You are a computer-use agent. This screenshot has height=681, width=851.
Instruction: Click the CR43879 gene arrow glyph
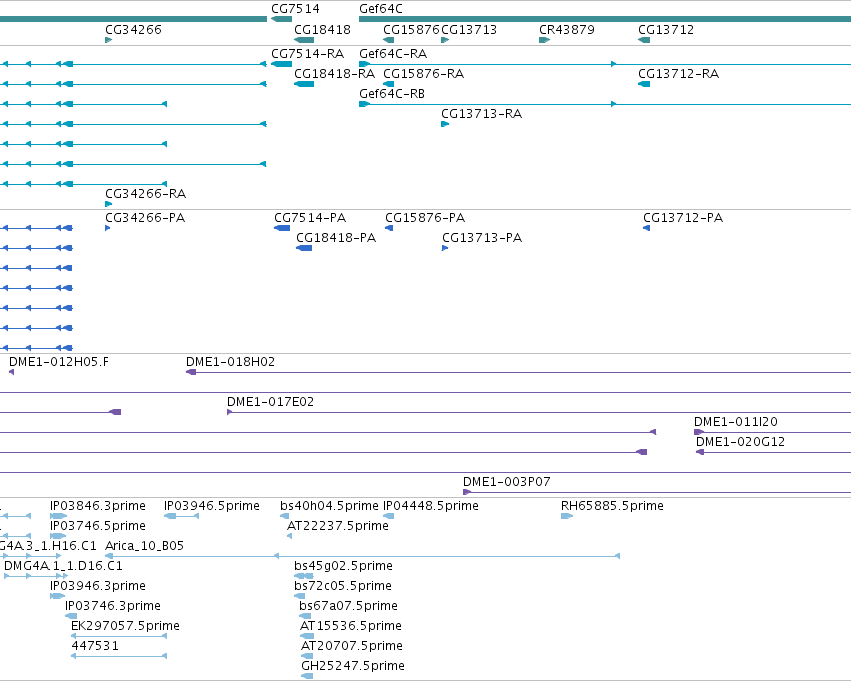coord(544,40)
